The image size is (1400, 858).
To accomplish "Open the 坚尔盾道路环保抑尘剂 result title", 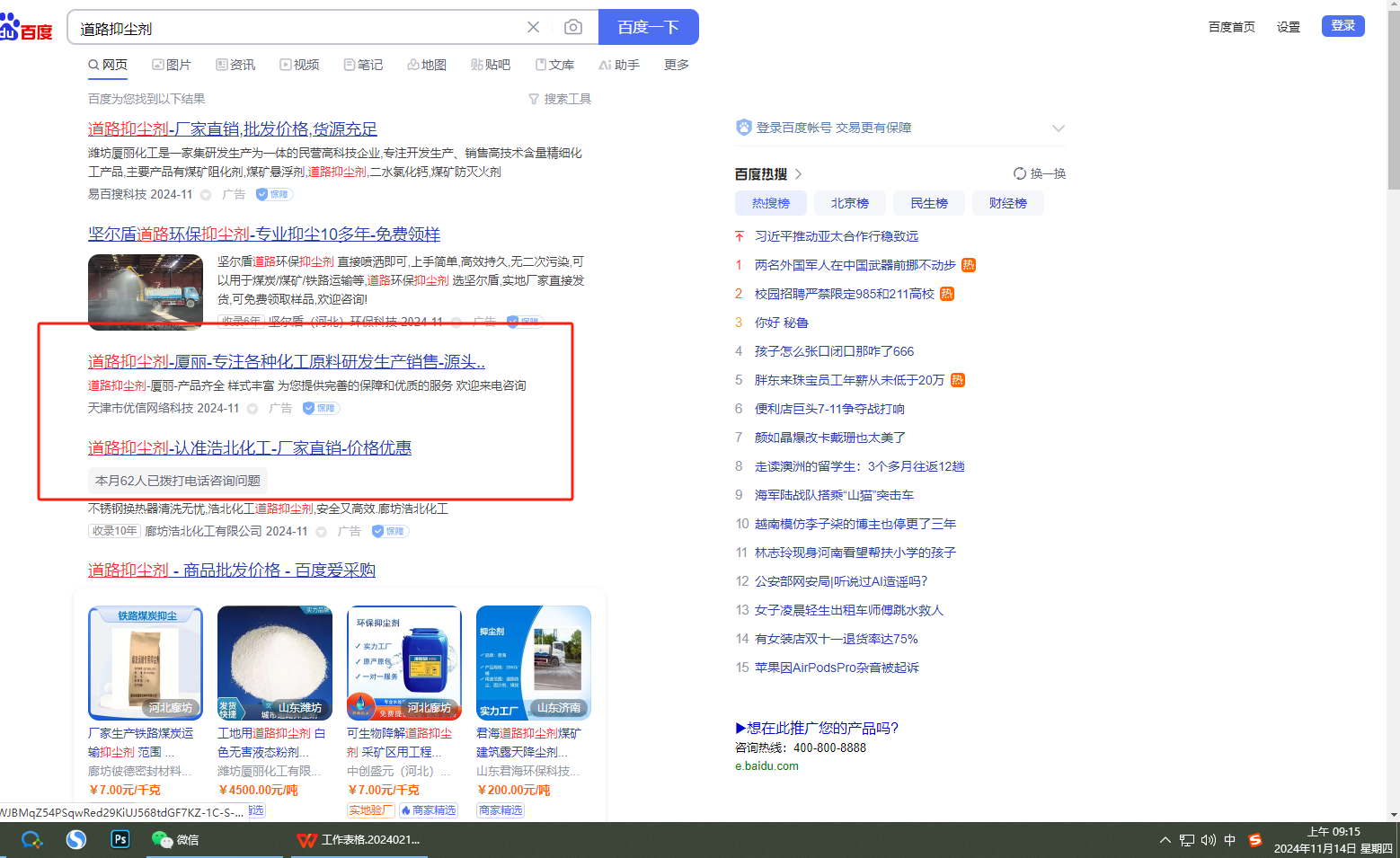I will [264, 234].
